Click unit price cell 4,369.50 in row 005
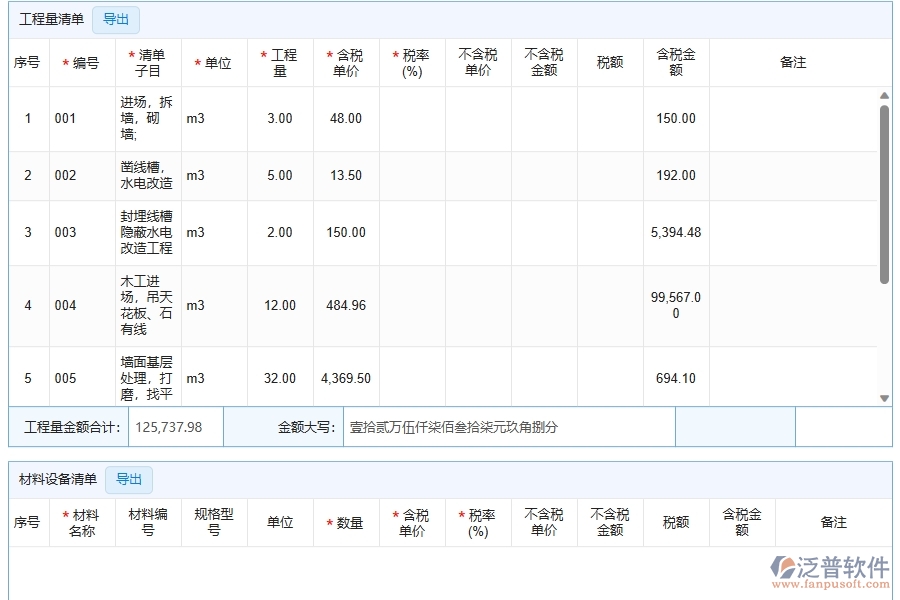Screen dimensions: 900x600 pyautogui.click(x=346, y=378)
